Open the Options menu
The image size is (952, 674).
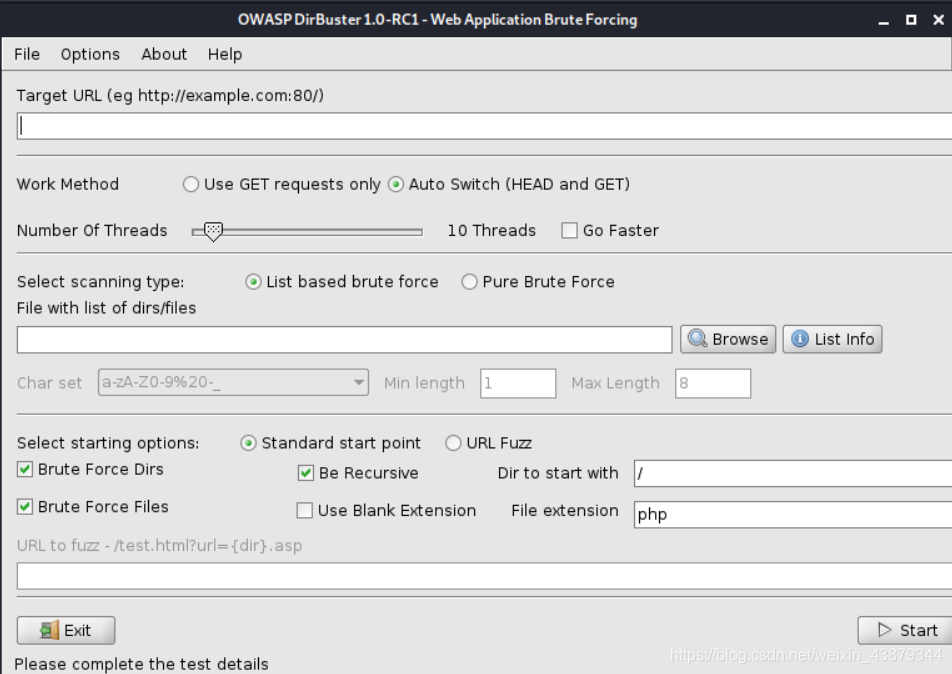pyautogui.click(x=90, y=54)
